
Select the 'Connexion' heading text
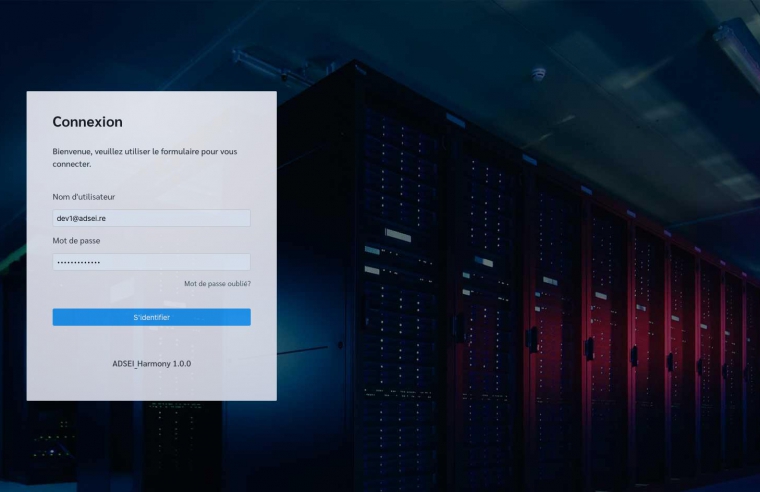click(x=87, y=122)
